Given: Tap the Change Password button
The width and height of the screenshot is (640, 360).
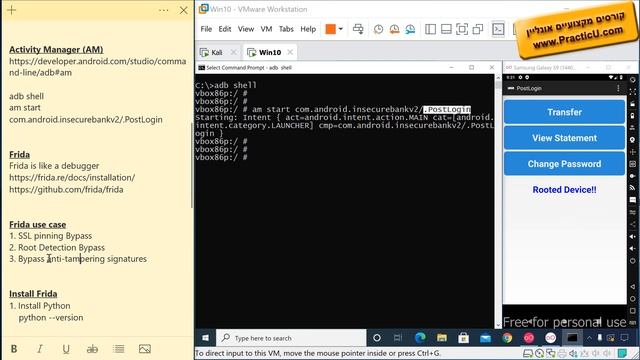Looking at the screenshot, I should [x=564, y=164].
